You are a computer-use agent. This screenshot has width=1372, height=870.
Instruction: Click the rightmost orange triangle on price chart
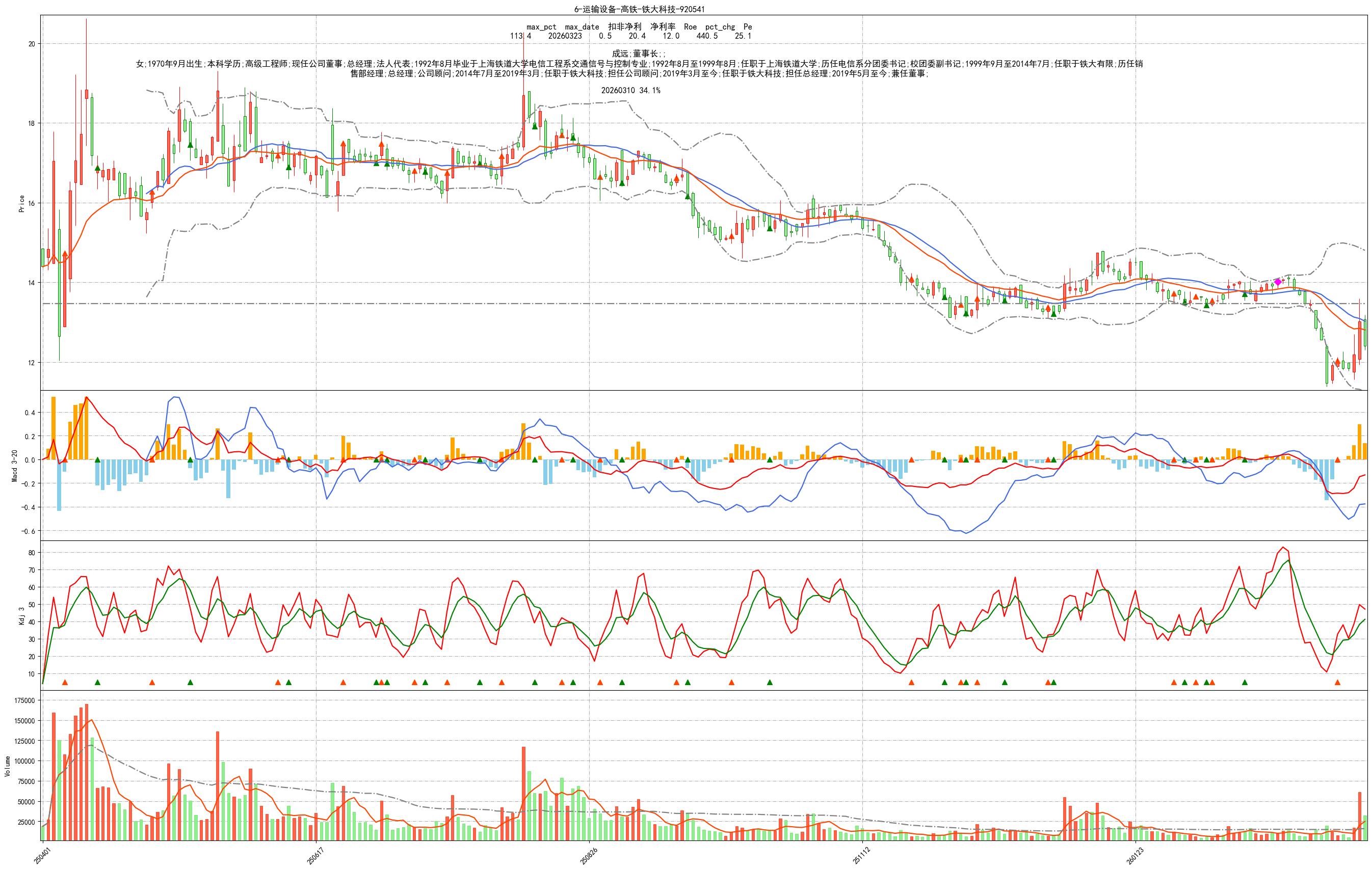1337,362
